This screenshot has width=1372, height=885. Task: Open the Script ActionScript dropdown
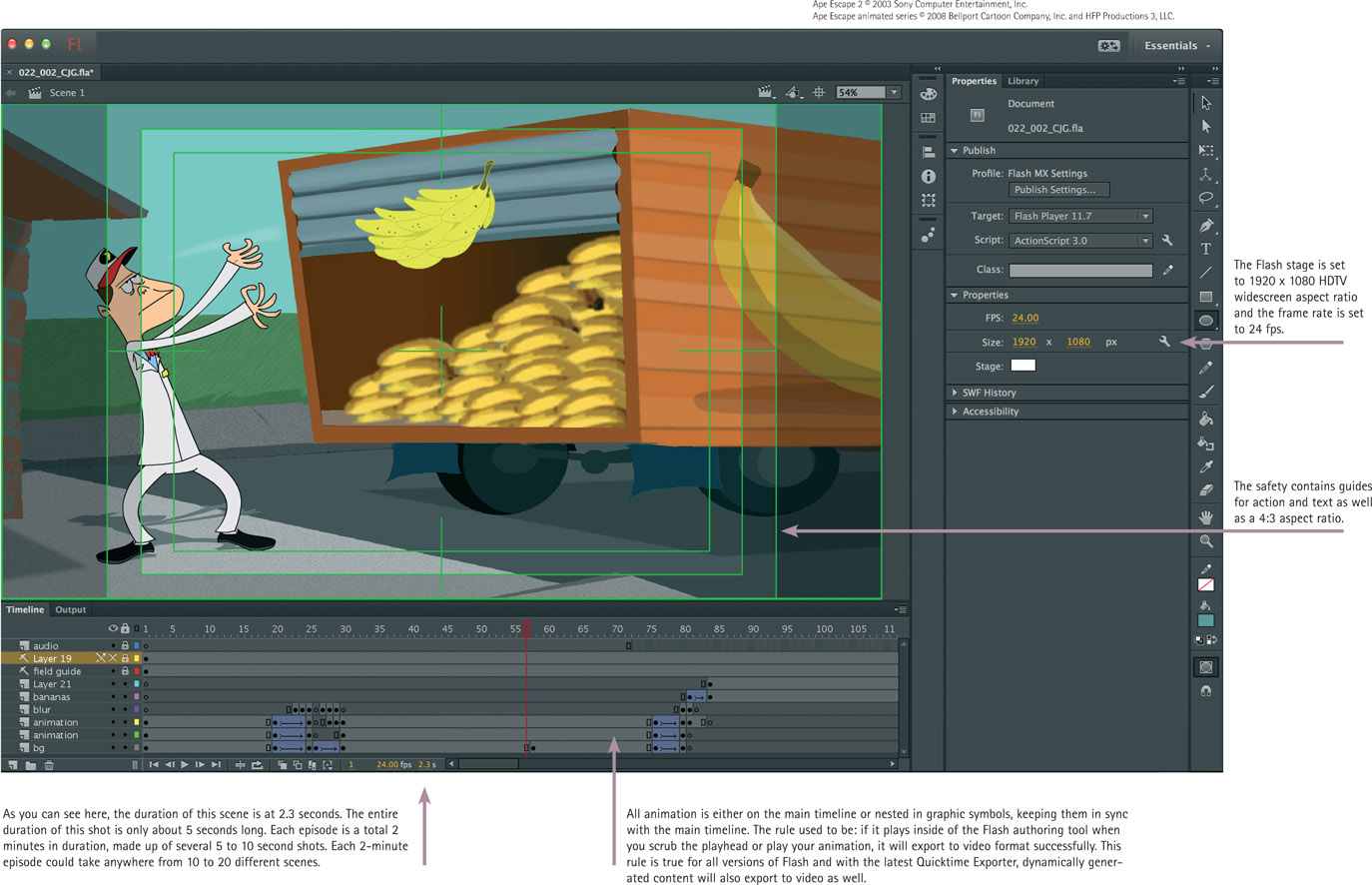pyautogui.click(x=1080, y=241)
